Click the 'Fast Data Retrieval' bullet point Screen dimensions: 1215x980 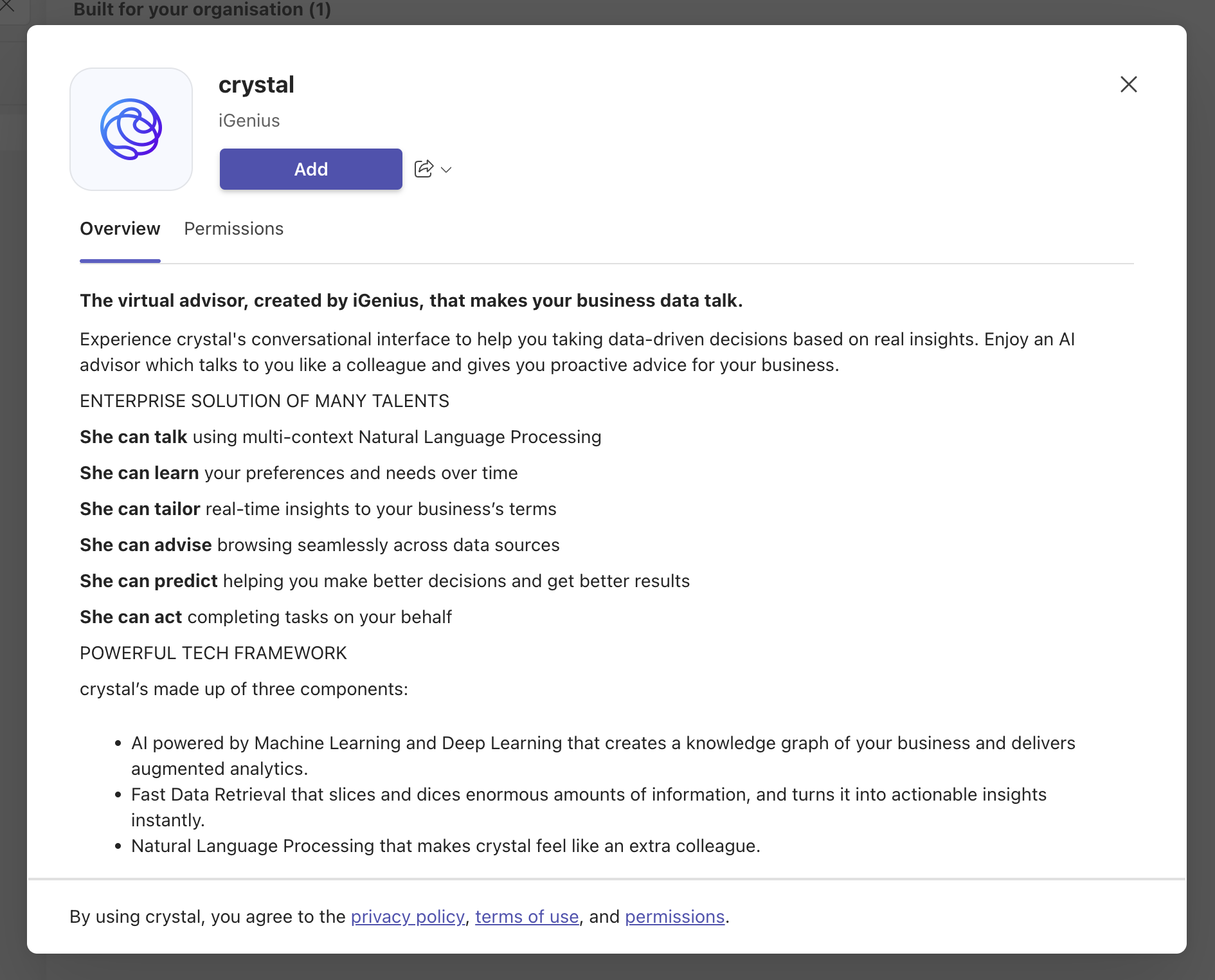[x=588, y=795]
